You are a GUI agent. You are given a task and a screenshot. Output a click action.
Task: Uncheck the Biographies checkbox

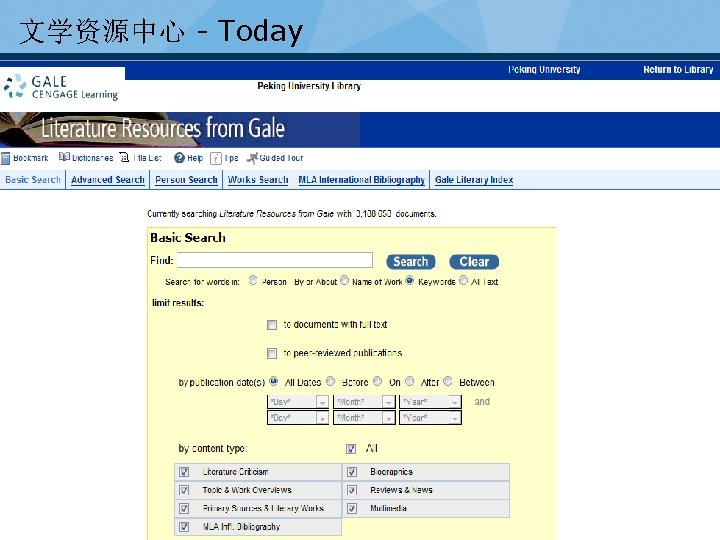tap(352, 472)
